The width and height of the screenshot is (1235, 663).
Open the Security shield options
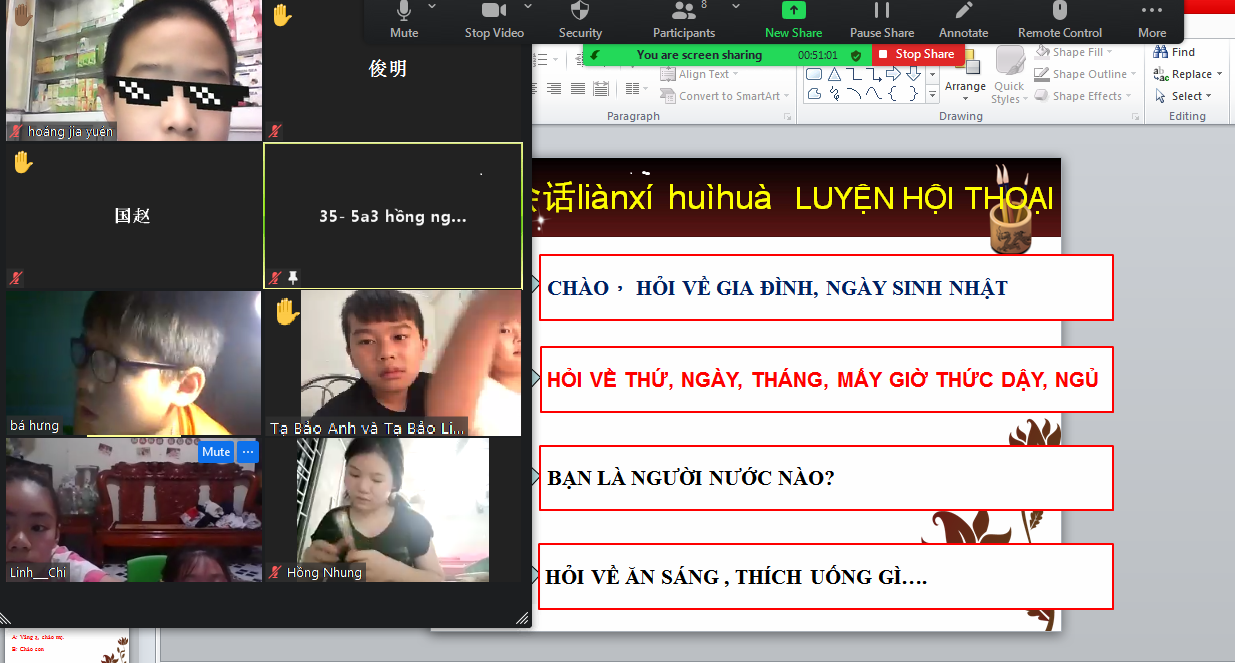pyautogui.click(x=580, y=19)
